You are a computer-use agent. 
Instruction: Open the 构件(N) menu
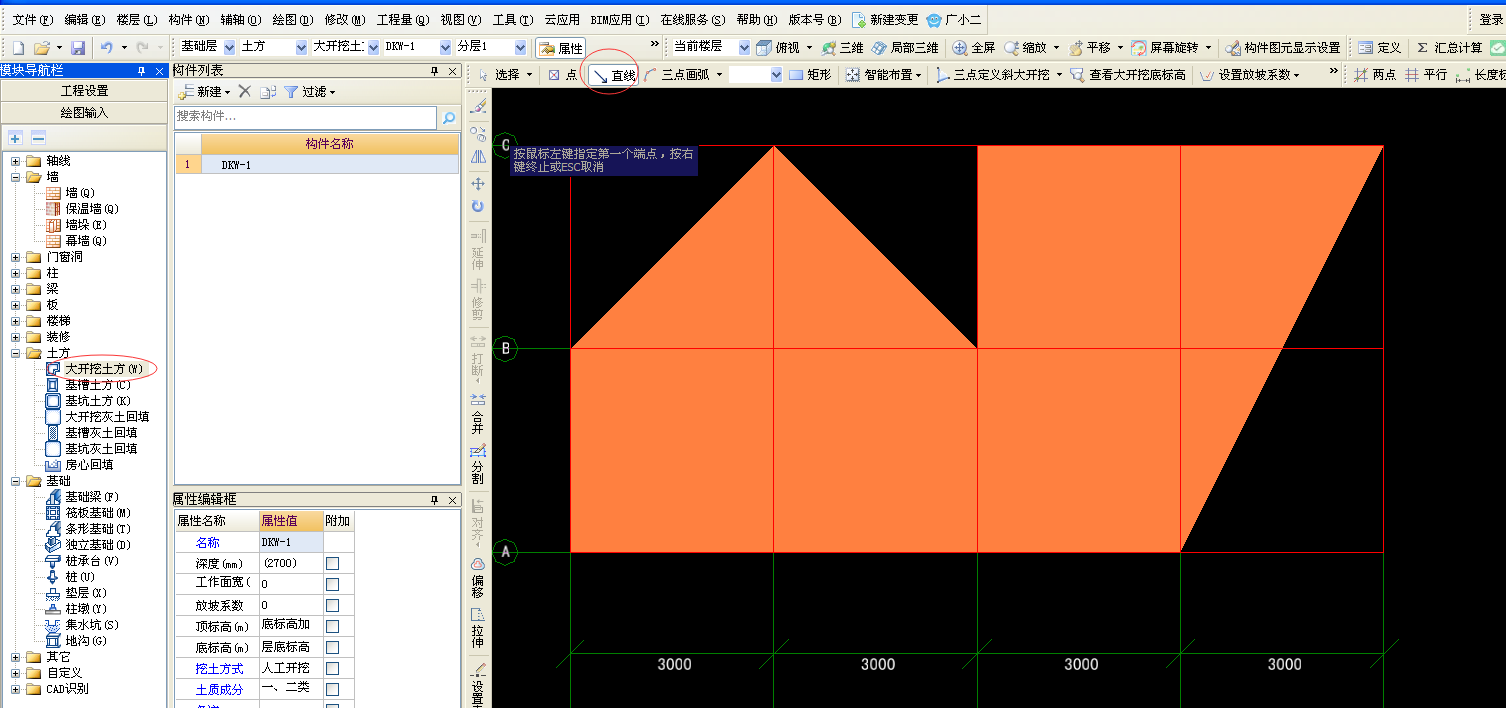(x=189, y=20)
